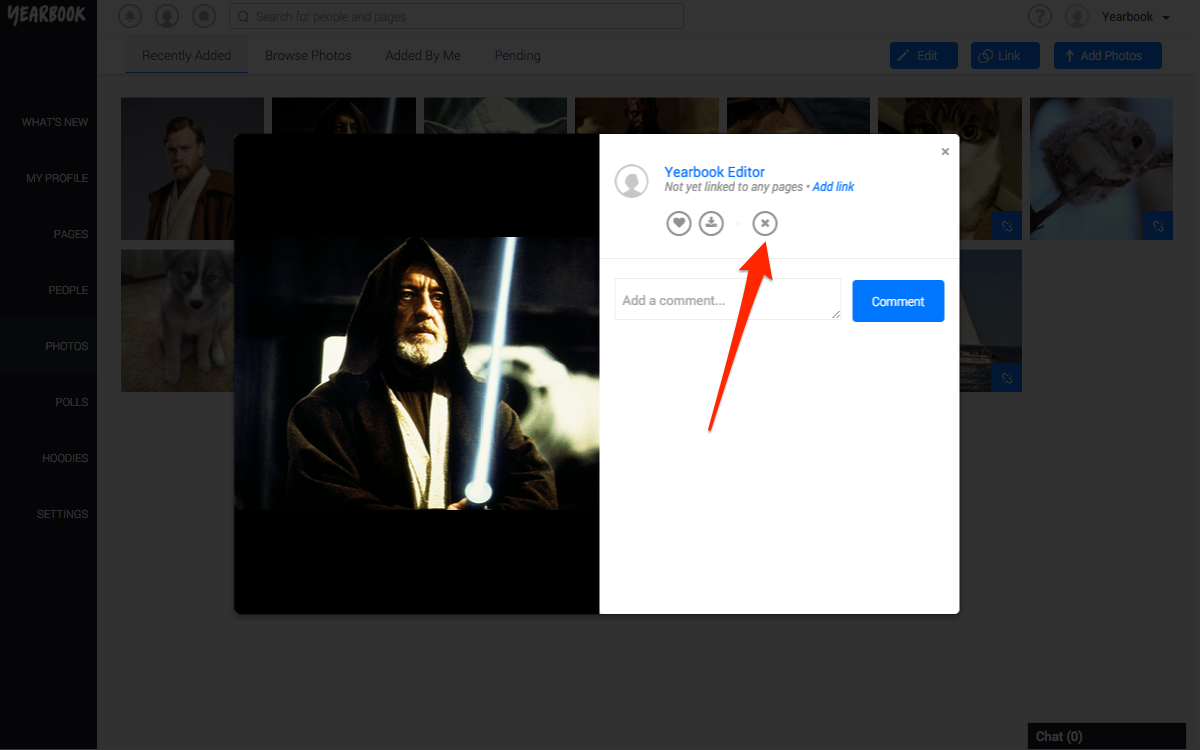1200x750 pixels.
Task: Click the blue Comment button
Action: [x=898, y=301]
